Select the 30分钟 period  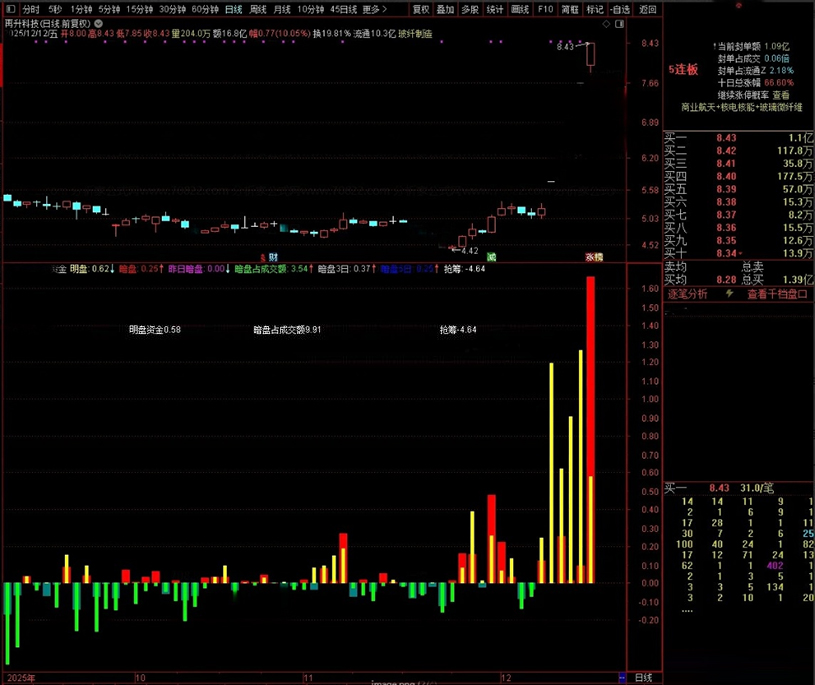(172, 9)
